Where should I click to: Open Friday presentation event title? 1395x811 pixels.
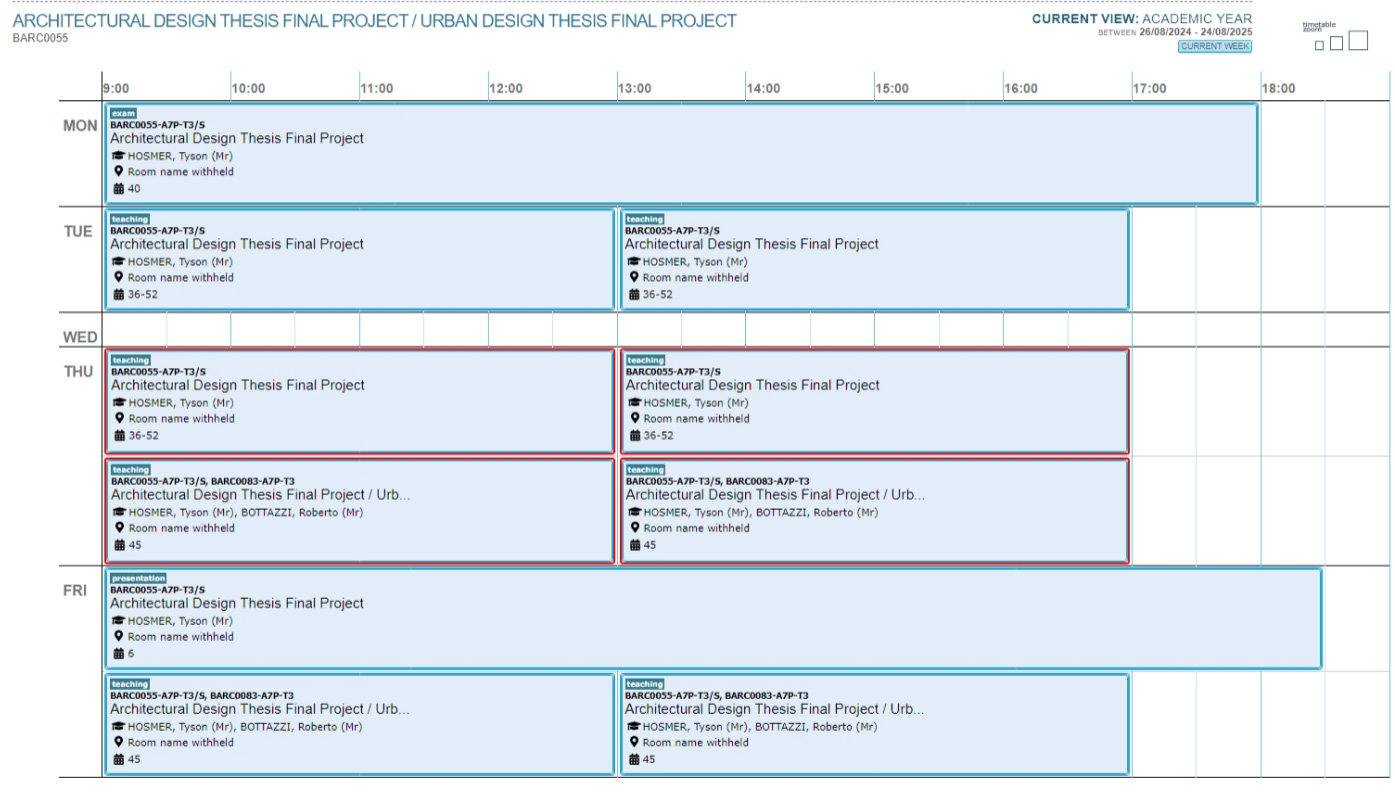[237, 603]
